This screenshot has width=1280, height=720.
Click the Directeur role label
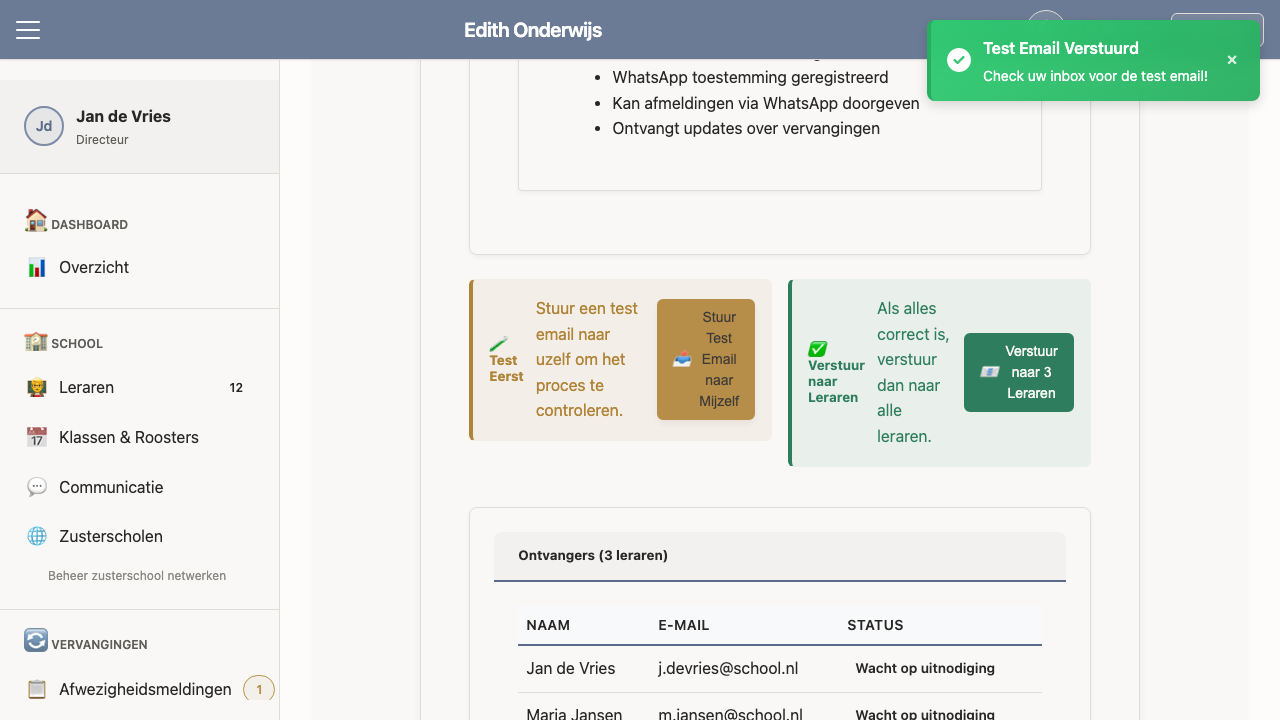tap(102, 140)
